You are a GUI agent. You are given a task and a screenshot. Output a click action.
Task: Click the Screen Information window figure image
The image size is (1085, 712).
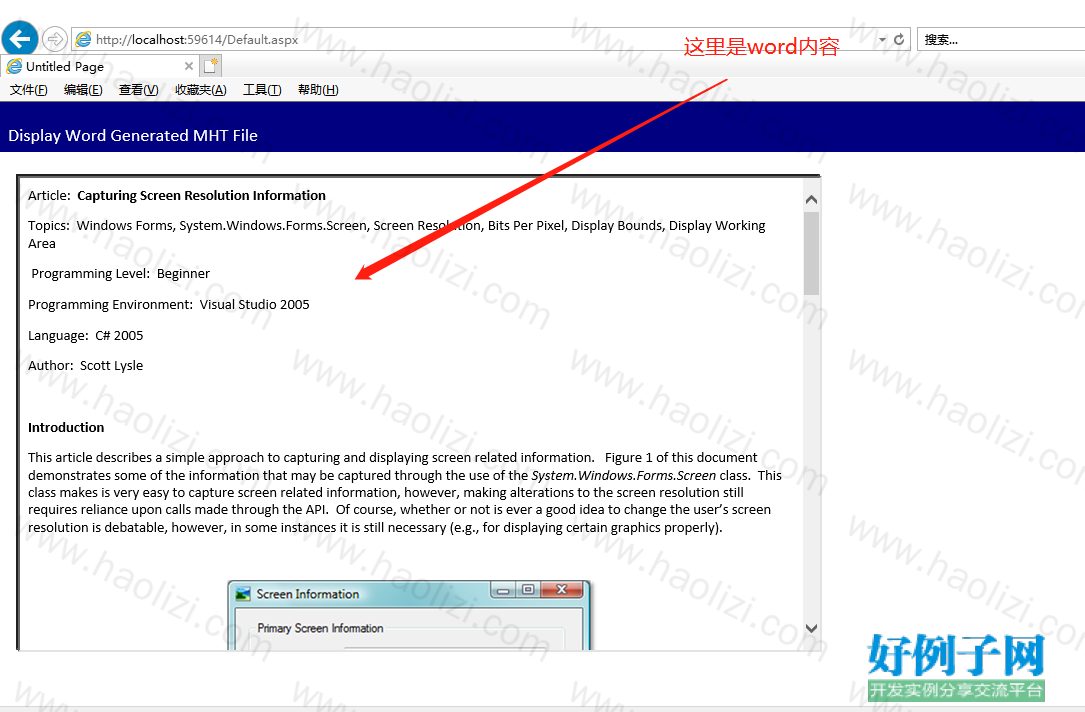[x=409, y=615]
